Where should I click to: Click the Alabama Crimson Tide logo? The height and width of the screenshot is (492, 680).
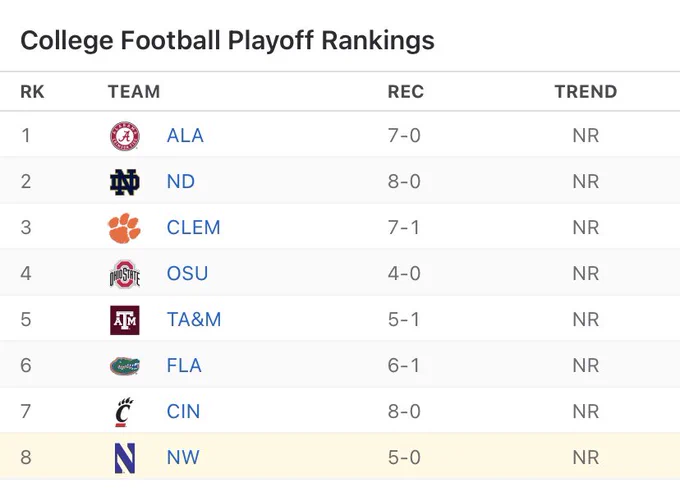(124, 136)
